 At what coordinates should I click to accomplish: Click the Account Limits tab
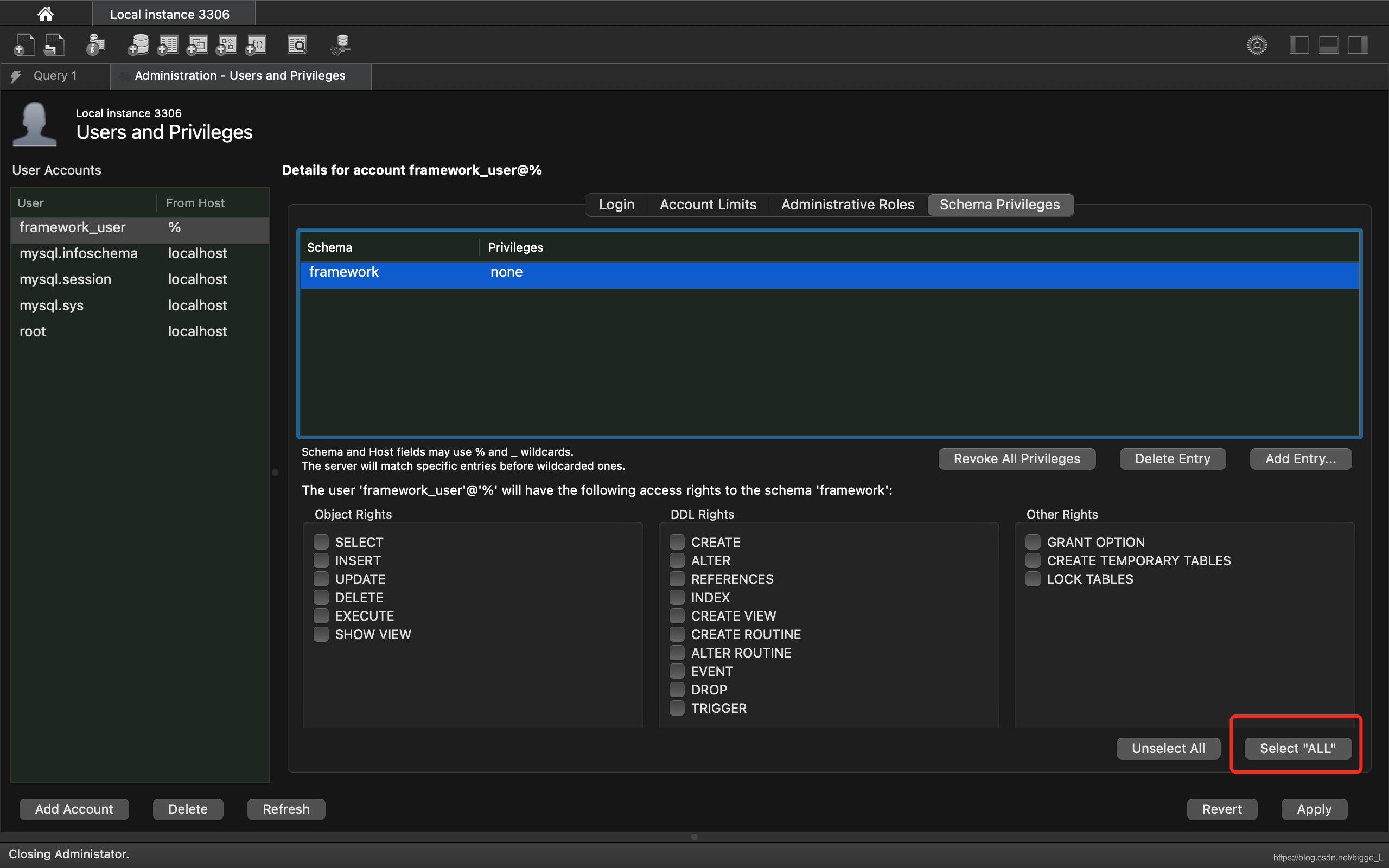[708, 204]
